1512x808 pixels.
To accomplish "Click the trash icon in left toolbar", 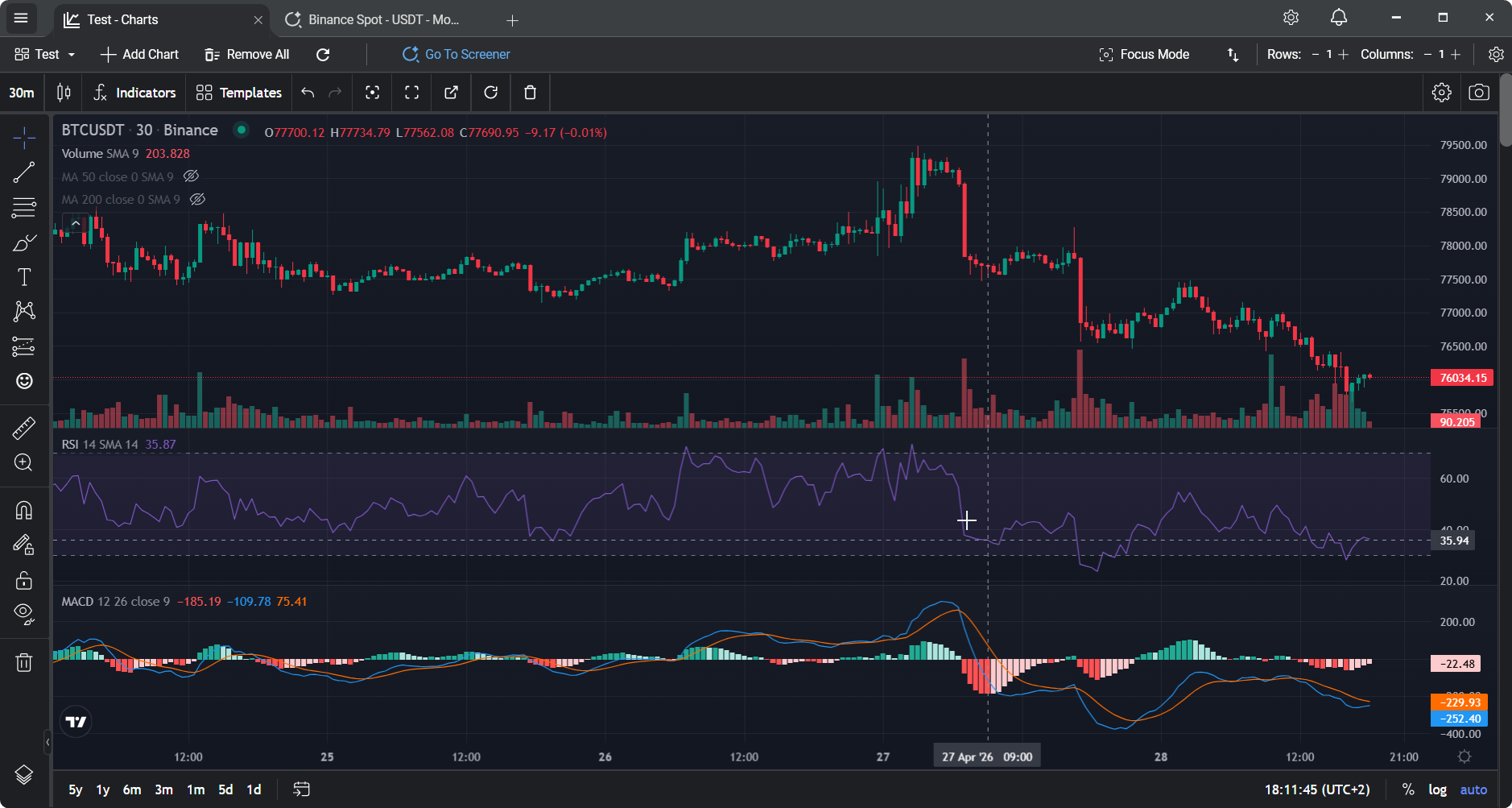I will pyautogui.click(x=24, y=662).
